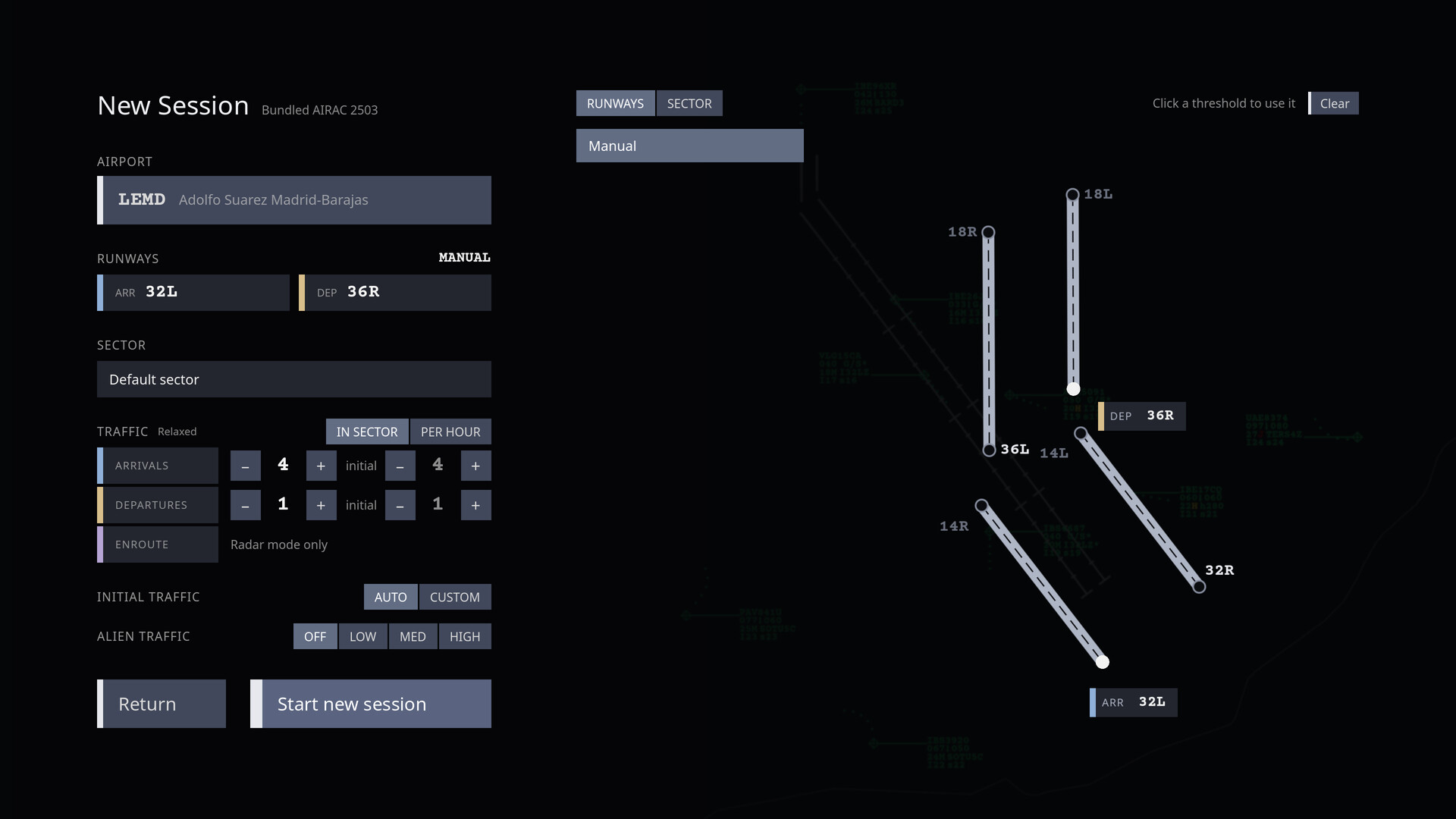The image size is (1456, 819).
Task: Decrease departures in-sector count
Action: point(246,505)
